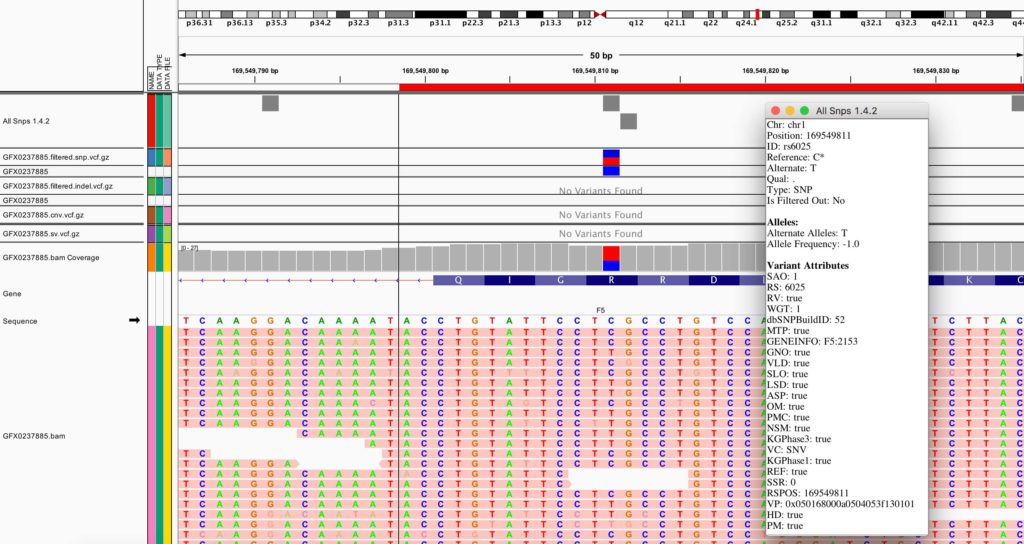Click the upper gray SNP feature above the blue-red variant
1024x544 pixels.
(x=611, y=103)
